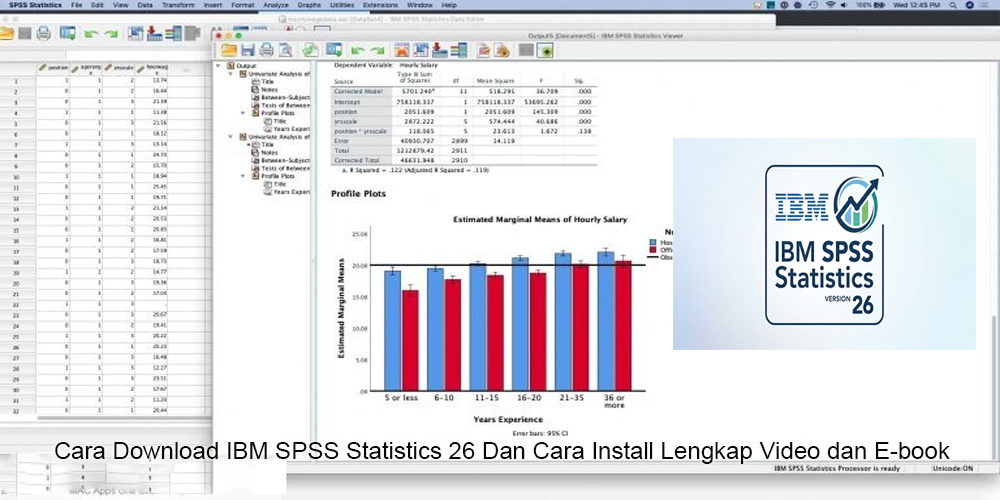This screenshot has height=500, width=1000.
Task: Open the Graphs menu
Action: [309, 5]
